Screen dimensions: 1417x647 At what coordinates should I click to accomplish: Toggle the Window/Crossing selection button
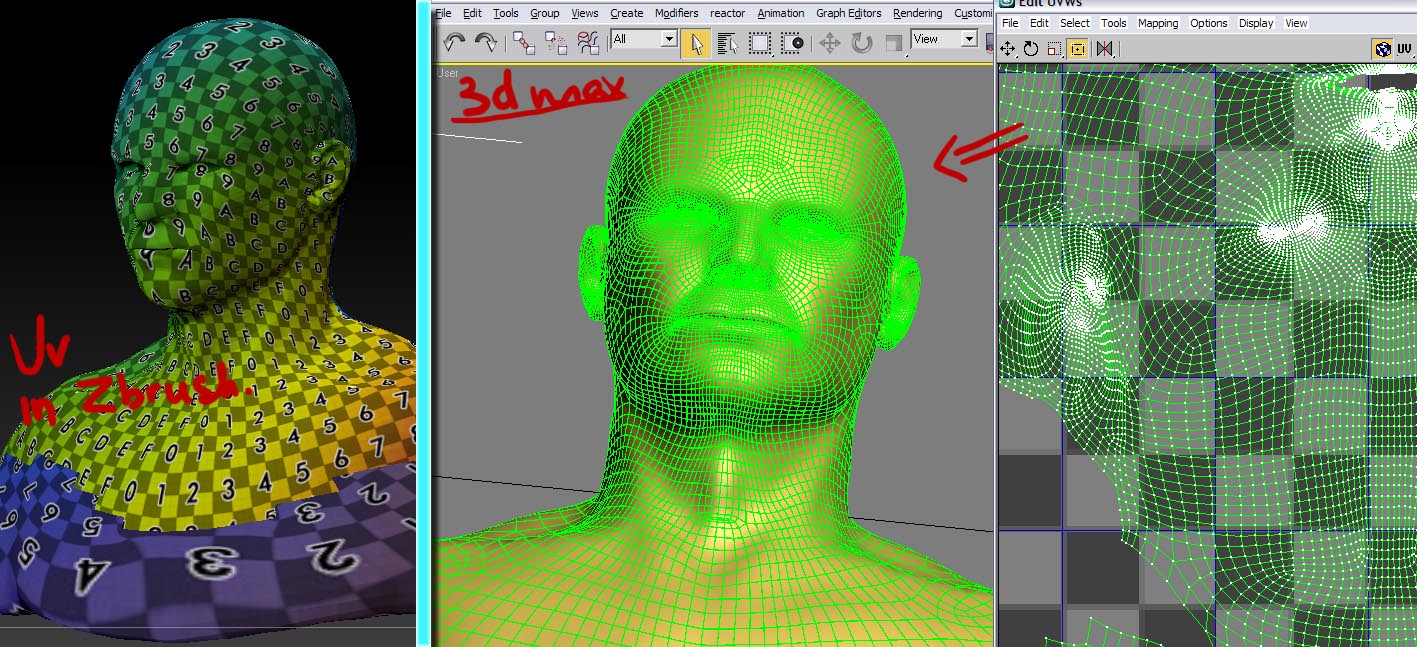tap(793, 42)
